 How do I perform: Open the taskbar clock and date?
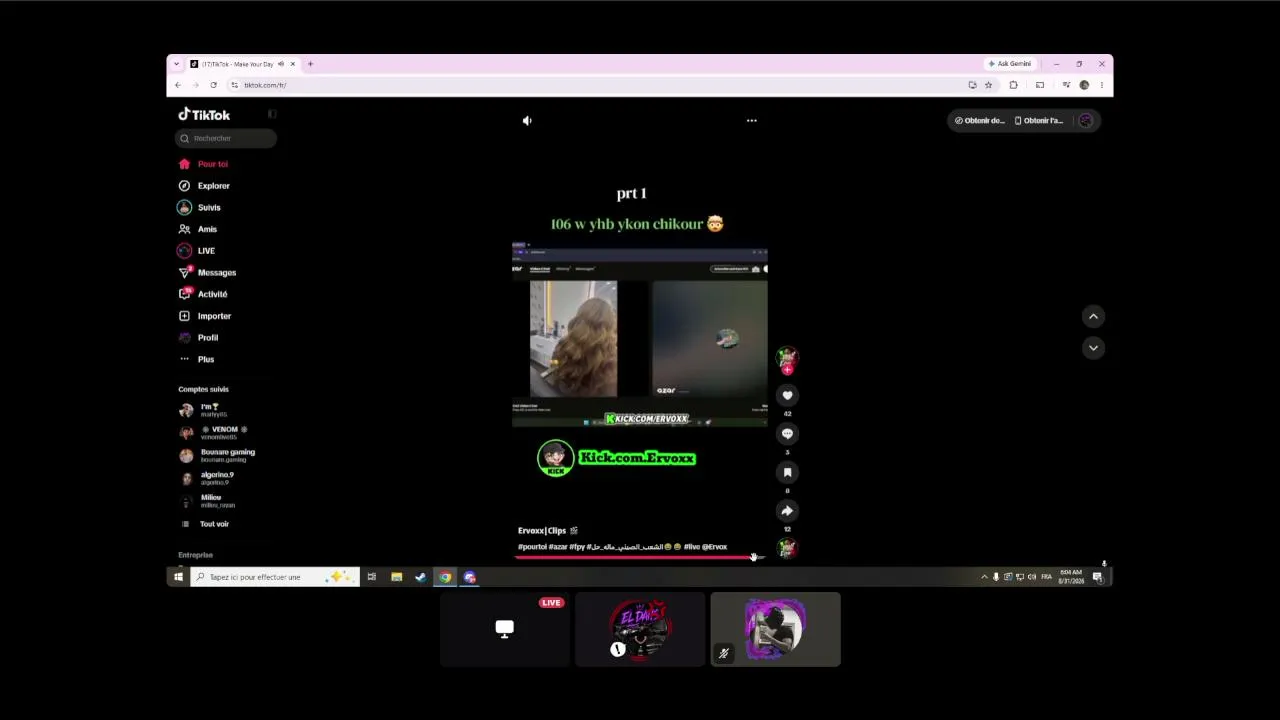pos(1071,577)
